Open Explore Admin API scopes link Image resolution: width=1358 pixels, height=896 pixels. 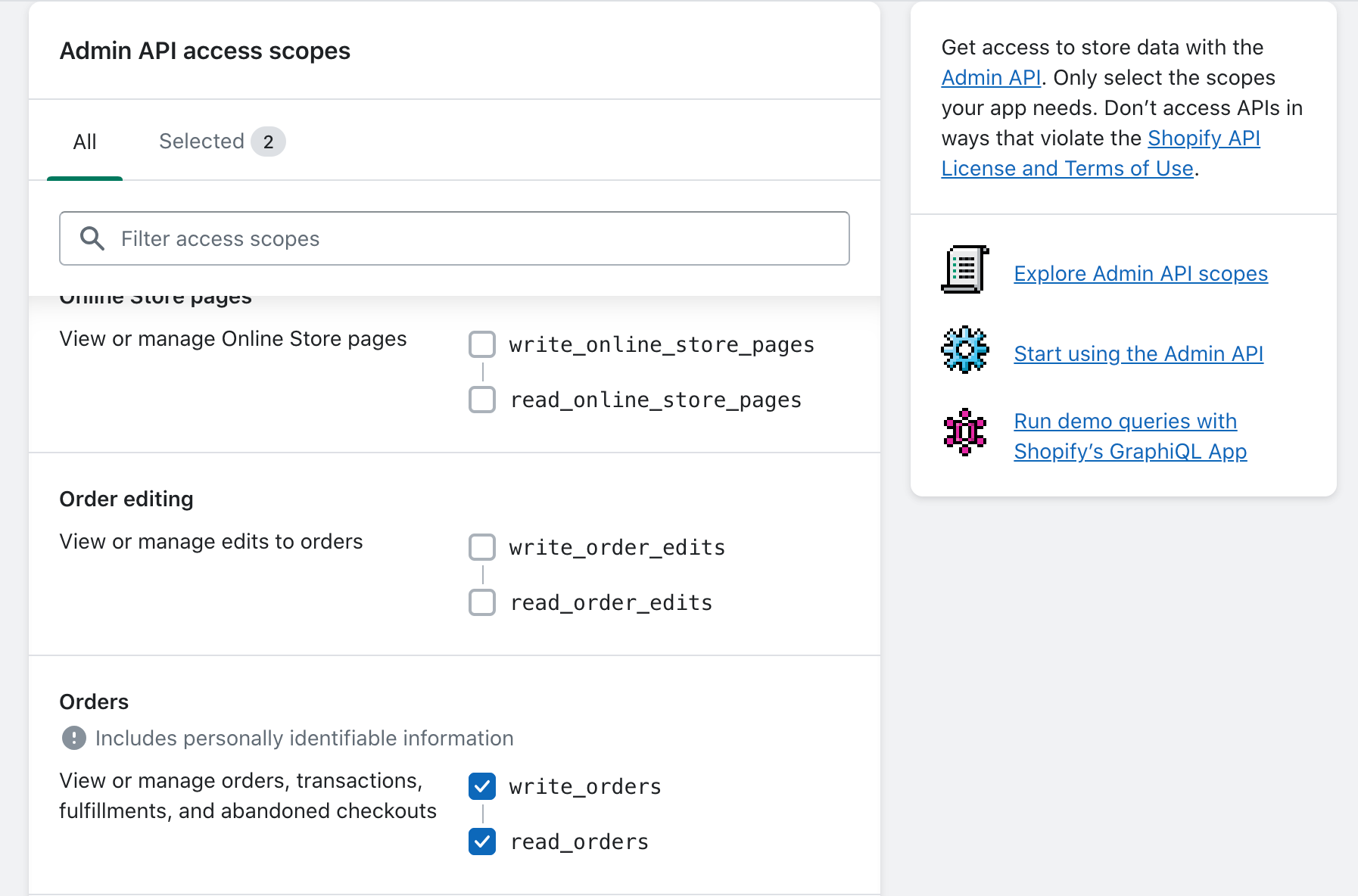1141,273
